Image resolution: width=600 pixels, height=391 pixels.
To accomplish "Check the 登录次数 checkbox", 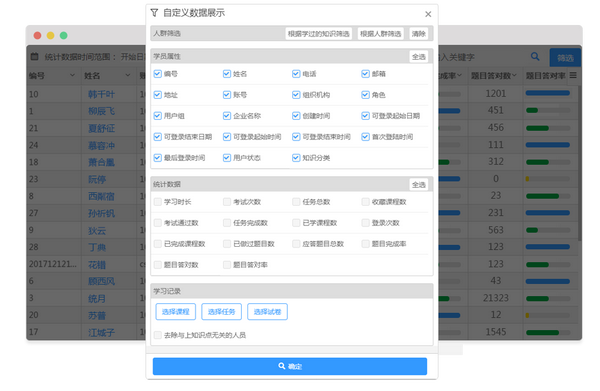I will click(x=365, y=223).
